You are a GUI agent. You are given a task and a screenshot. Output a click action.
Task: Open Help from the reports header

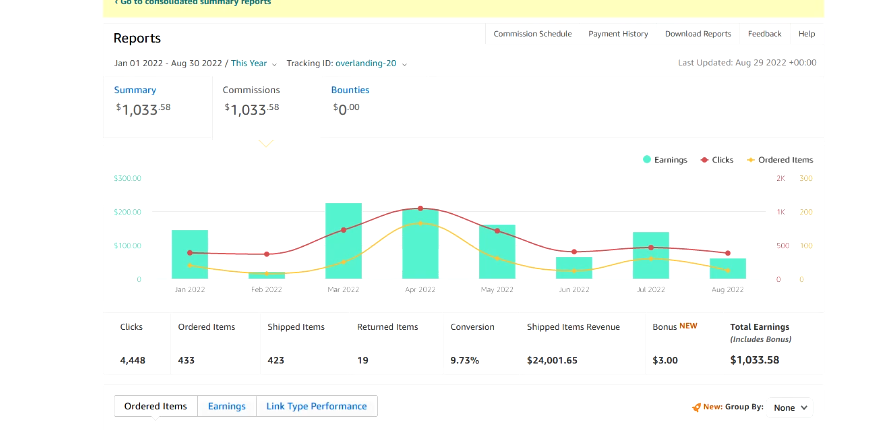(806, 34)
